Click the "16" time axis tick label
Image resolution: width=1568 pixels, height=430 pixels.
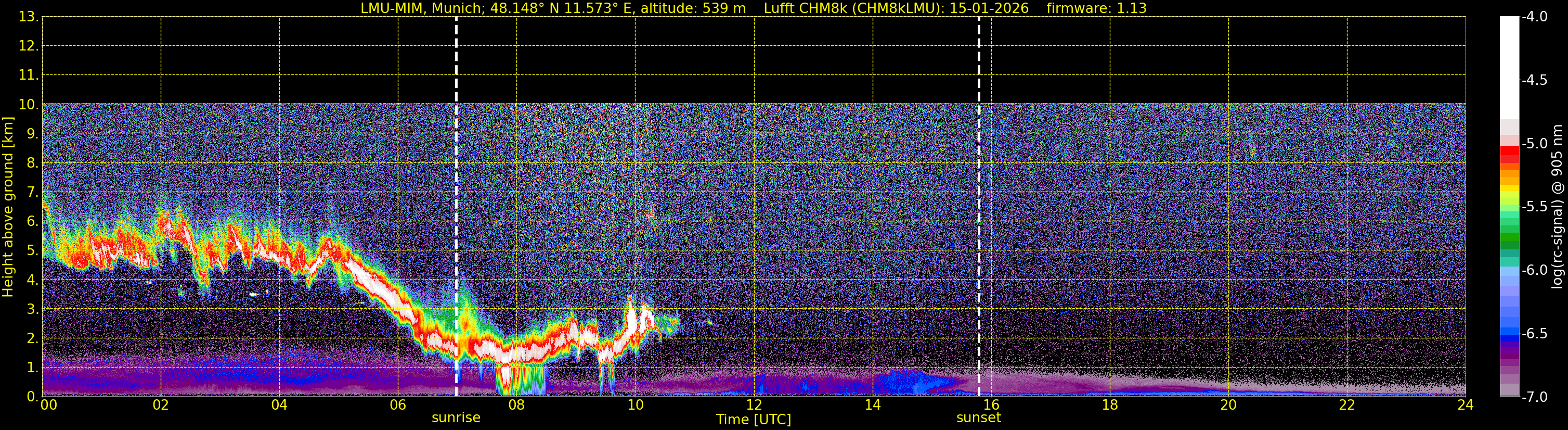tap(991, 405)
